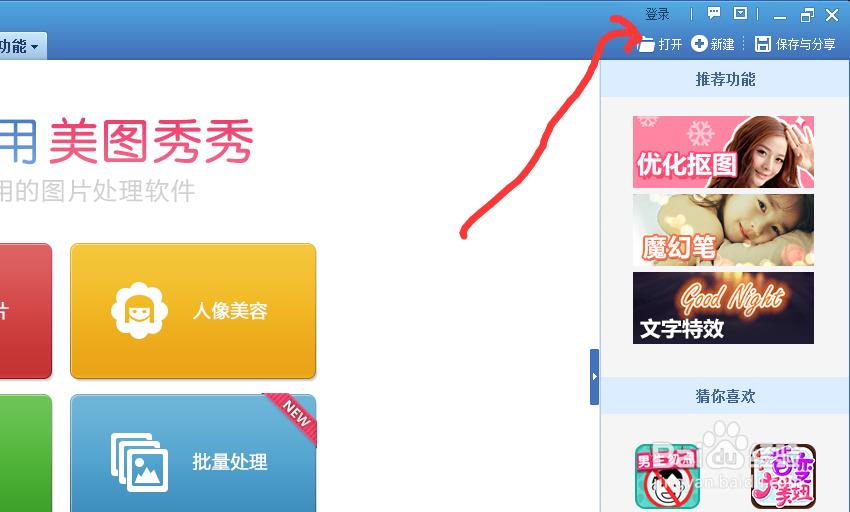Click the red tile at left edge
The width and height of the screenshot is (850, 512).
(x=25, y=311)
